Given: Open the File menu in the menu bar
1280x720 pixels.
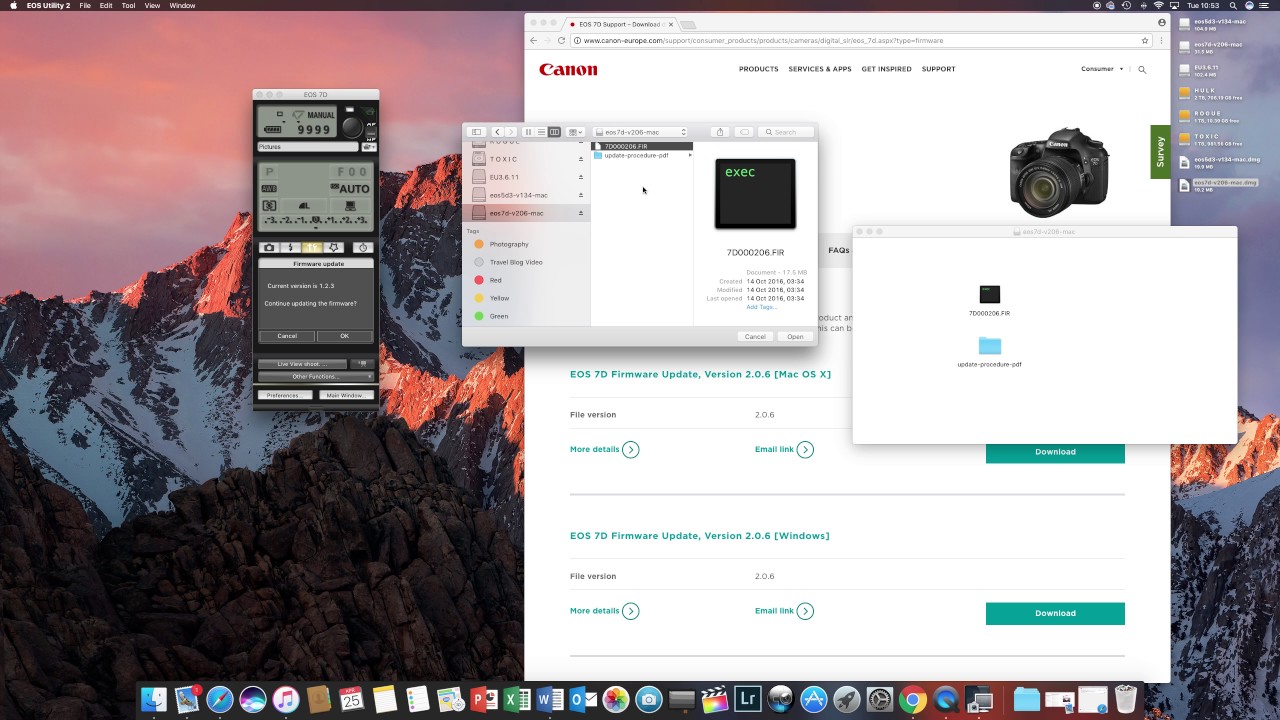Looking at the screenshot, I should click(85, 6).
